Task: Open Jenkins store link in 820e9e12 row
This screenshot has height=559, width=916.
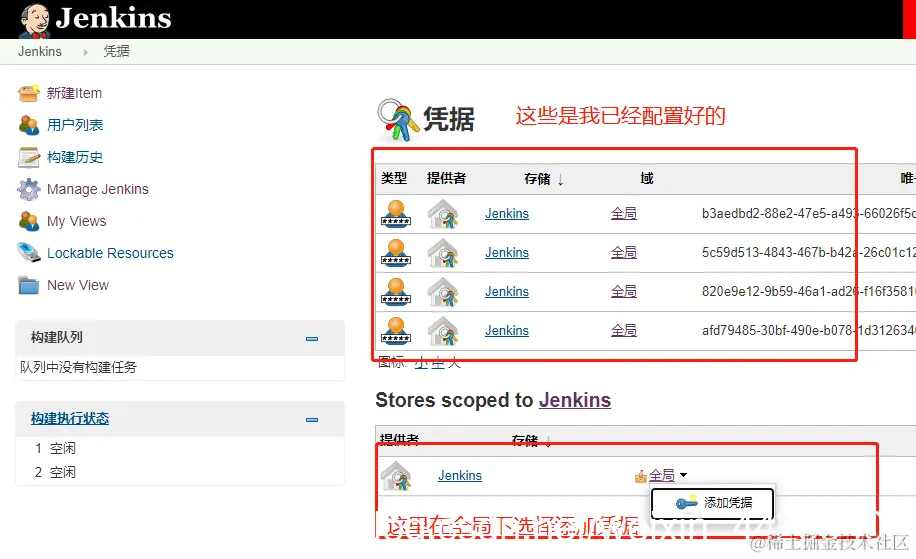Action: point(506,291)
